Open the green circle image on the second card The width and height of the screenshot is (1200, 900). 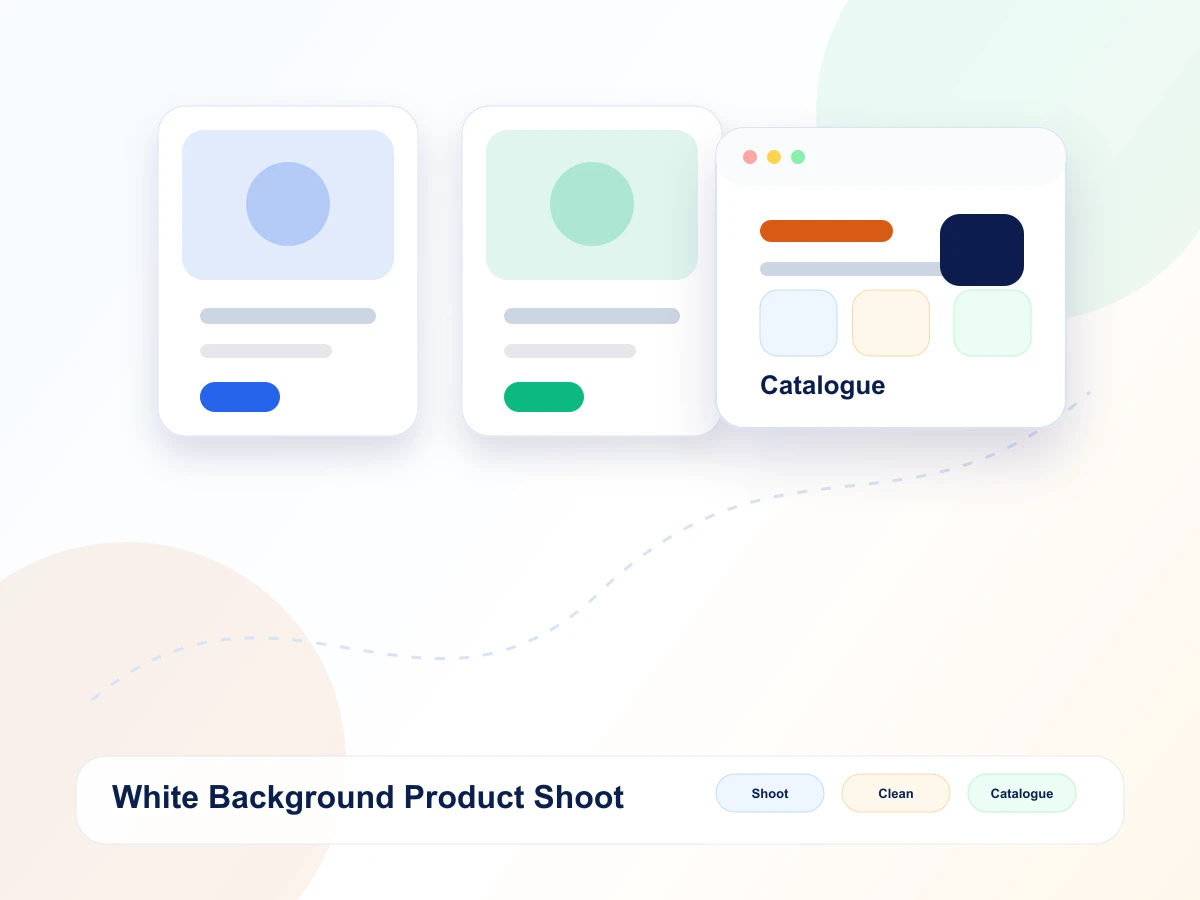(x=592, y=204)
